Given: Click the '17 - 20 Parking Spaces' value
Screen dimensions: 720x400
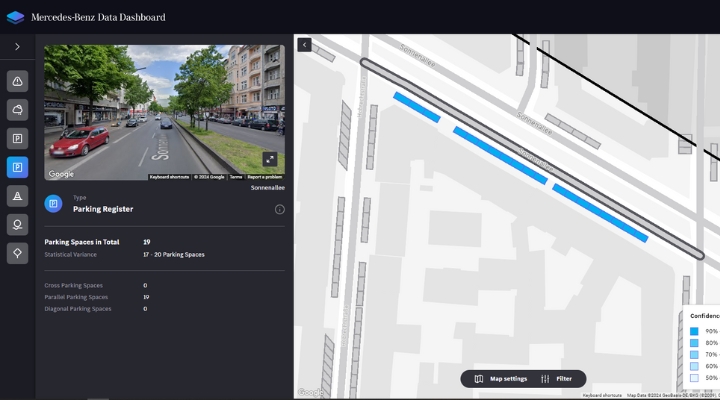Looking at the screenshot, I should click(x=174, y=254).
